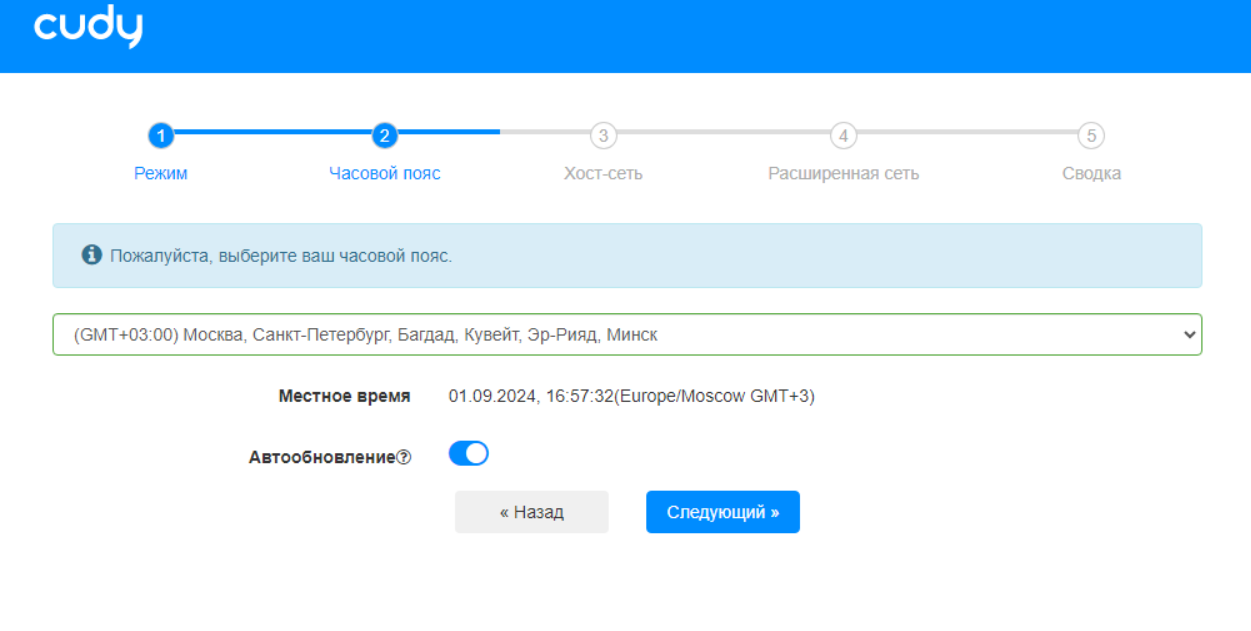The height and width of the screenshot is (631, 1251).
Task: Click the Хост-сеть step label
Action: pos(603,173)
